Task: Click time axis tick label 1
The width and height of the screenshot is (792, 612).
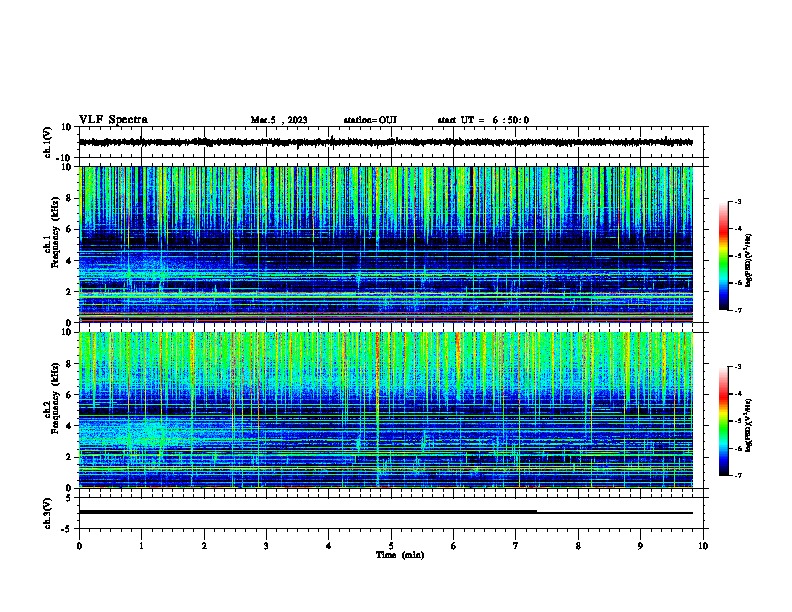Action: pyautogui.click(x=141, y=545)
